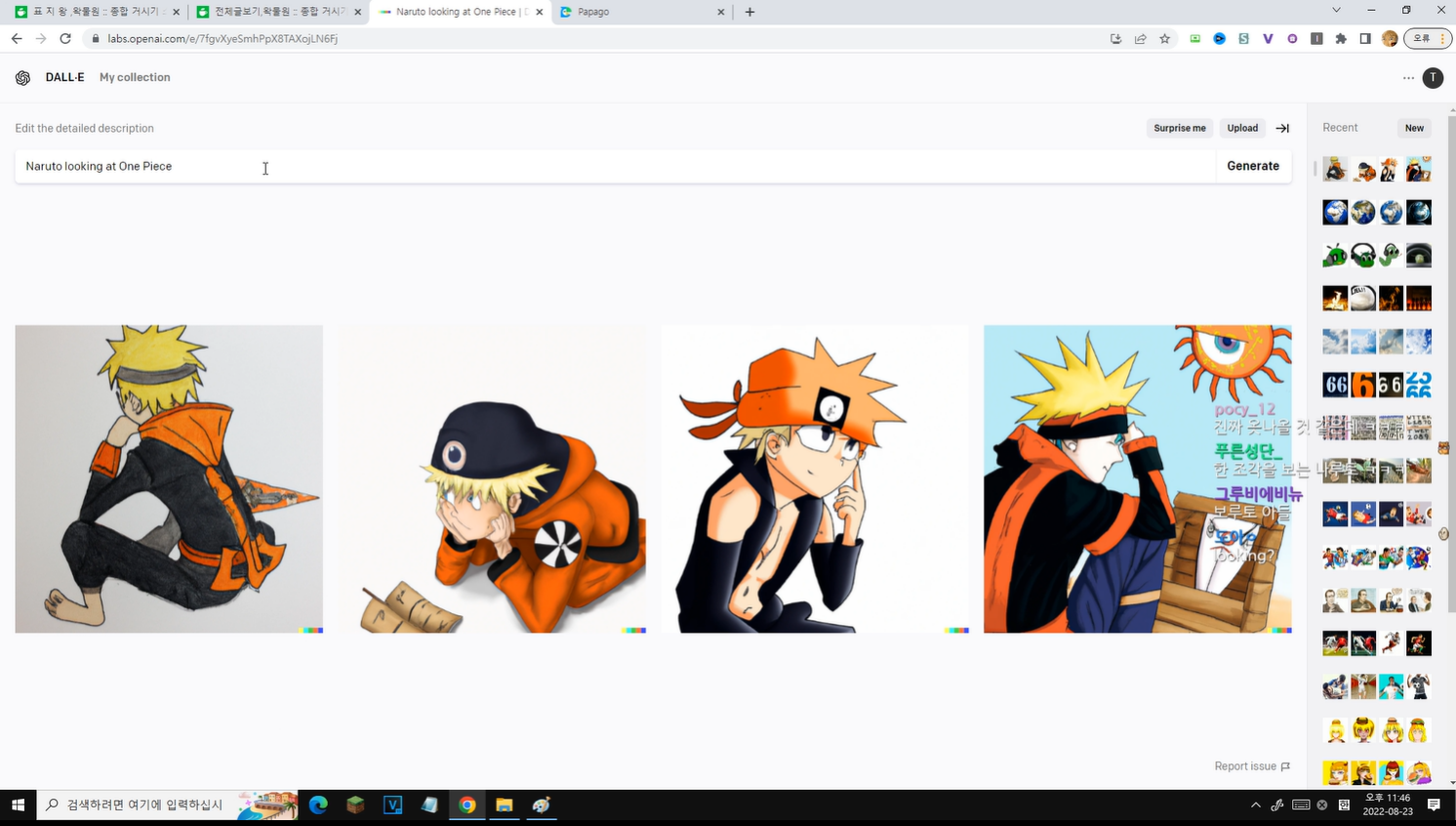This screenshot has width=1456, height=826.
Task: Click the blue circular extension icon
Action: (1219, 39)
